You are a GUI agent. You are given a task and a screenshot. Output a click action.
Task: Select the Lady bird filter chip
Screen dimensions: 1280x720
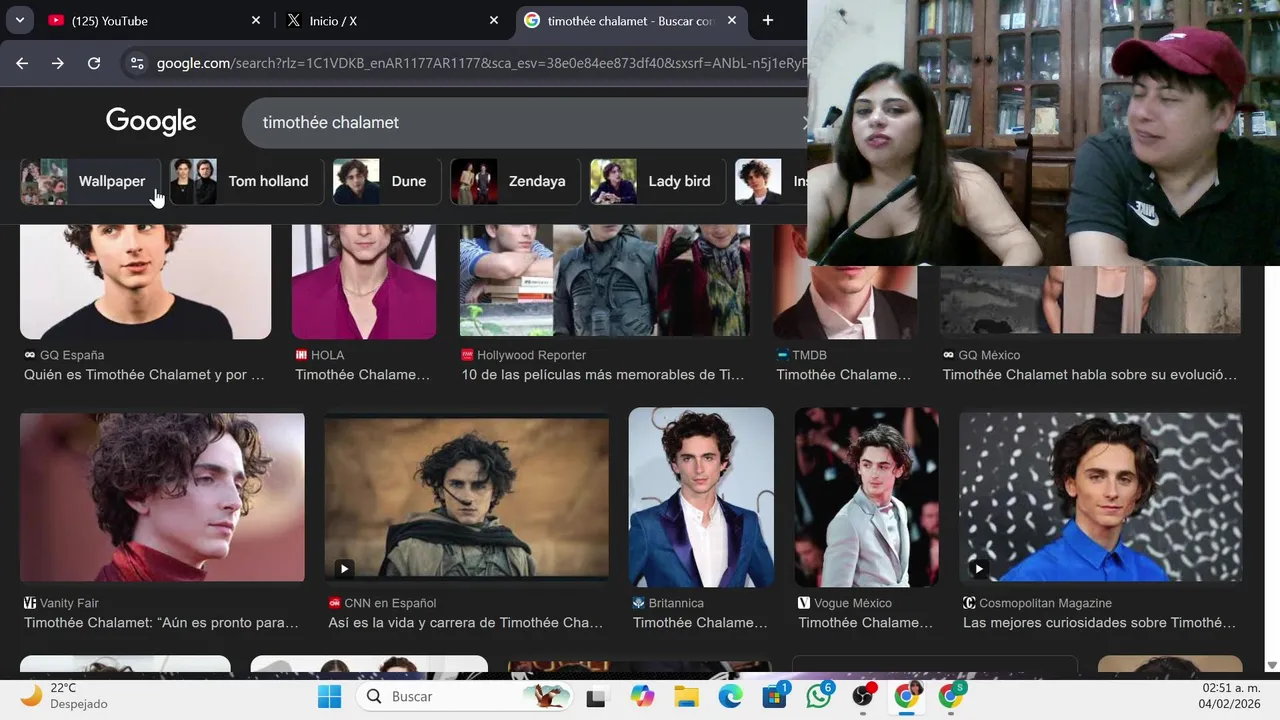tap(656, 181)
